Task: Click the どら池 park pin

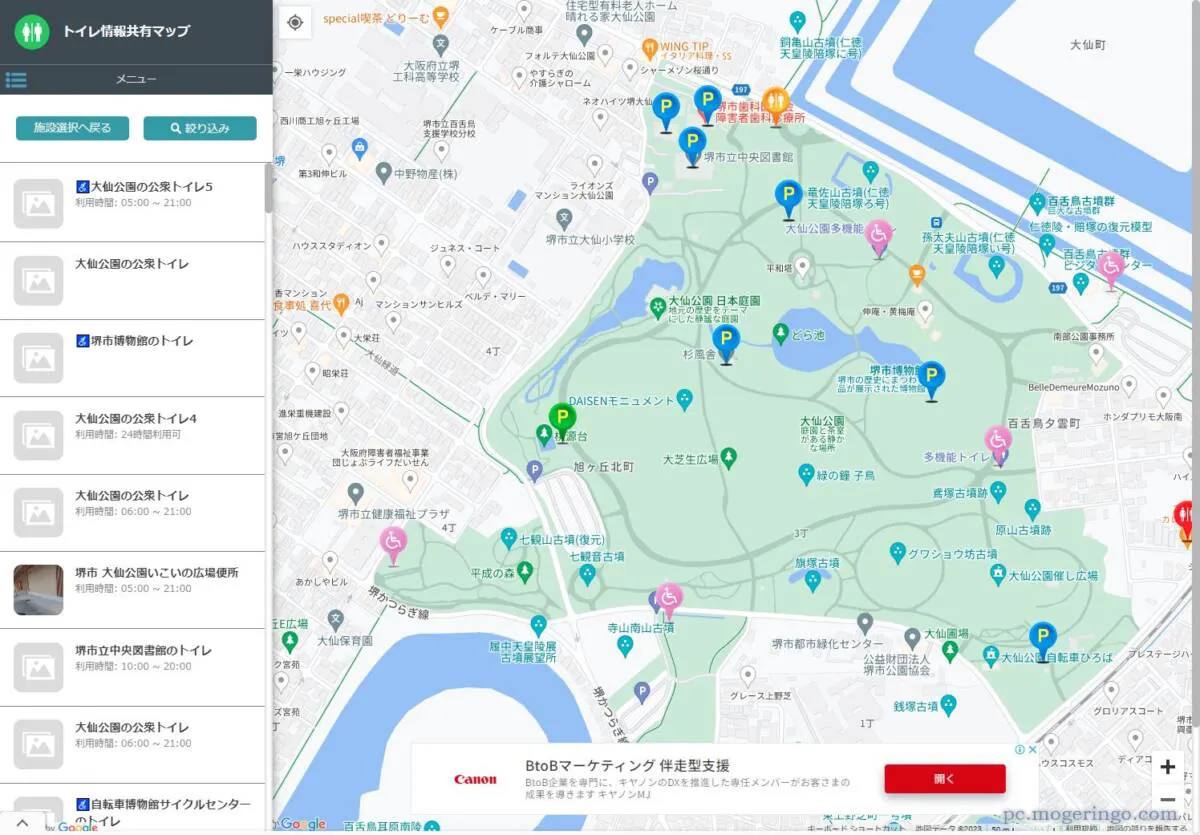Action: [x=780, y=332]
